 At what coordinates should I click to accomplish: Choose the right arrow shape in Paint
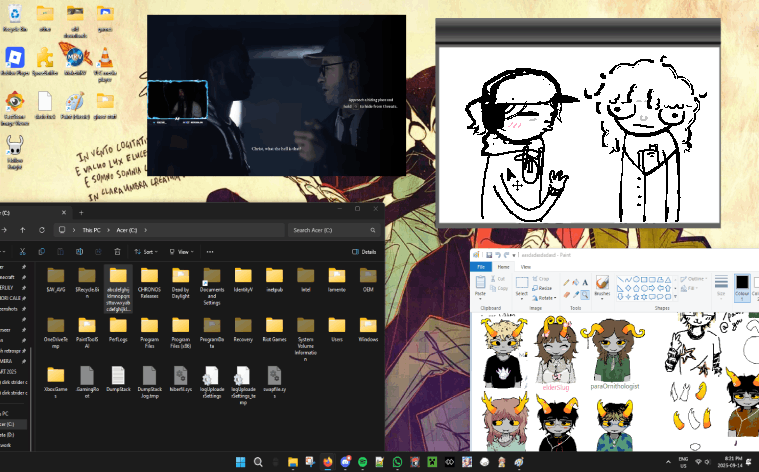pyautogui.click(x=652, y=288)
